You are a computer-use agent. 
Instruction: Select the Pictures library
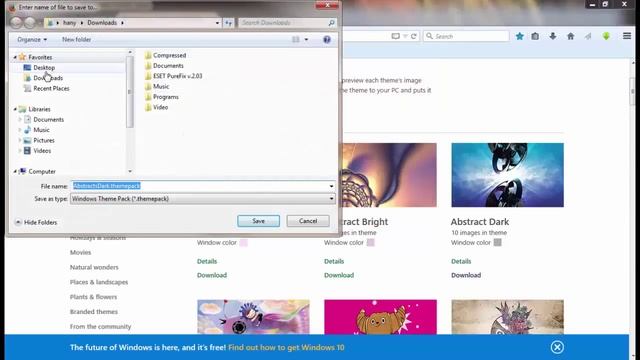tap(44, 140)
